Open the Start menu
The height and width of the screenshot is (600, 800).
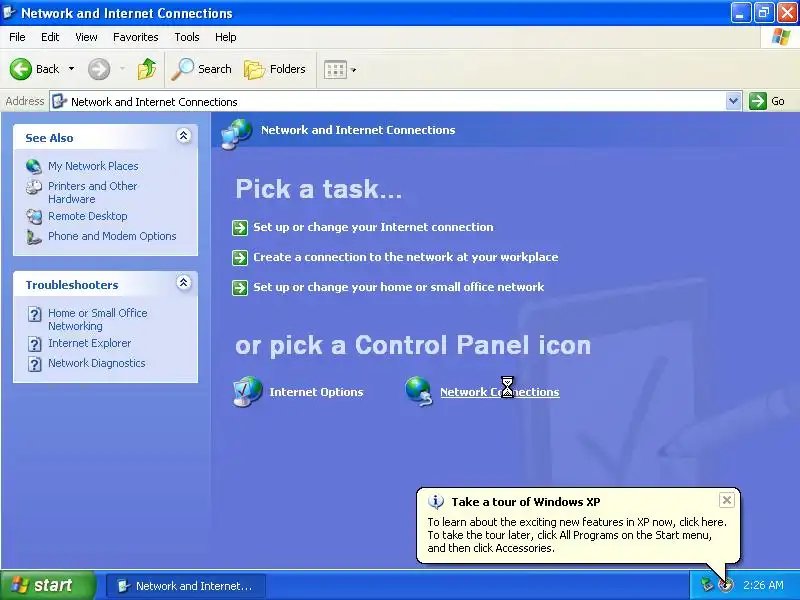[48, 585]
